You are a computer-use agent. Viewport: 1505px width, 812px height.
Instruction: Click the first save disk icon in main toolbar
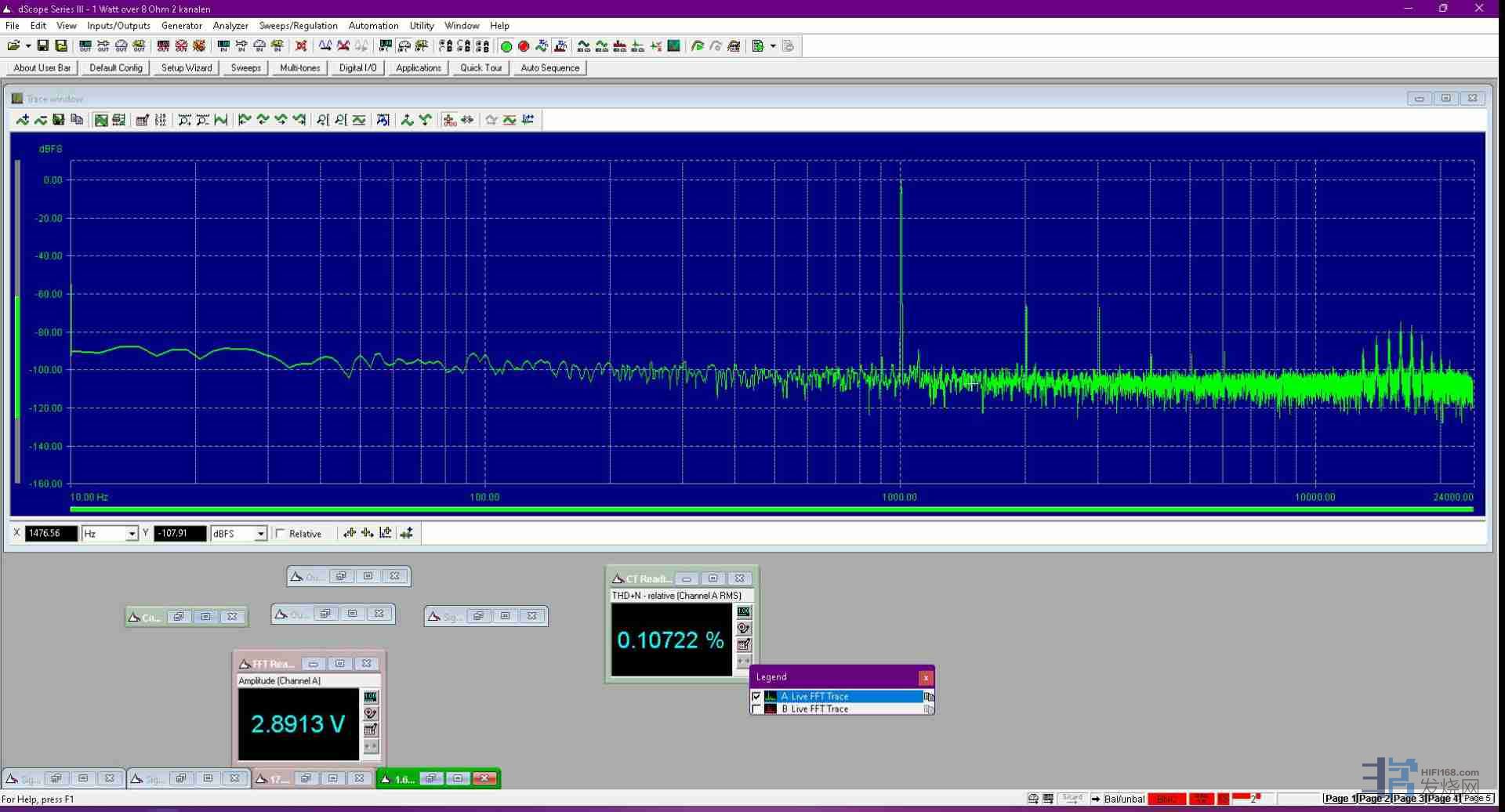coord(43,46)
